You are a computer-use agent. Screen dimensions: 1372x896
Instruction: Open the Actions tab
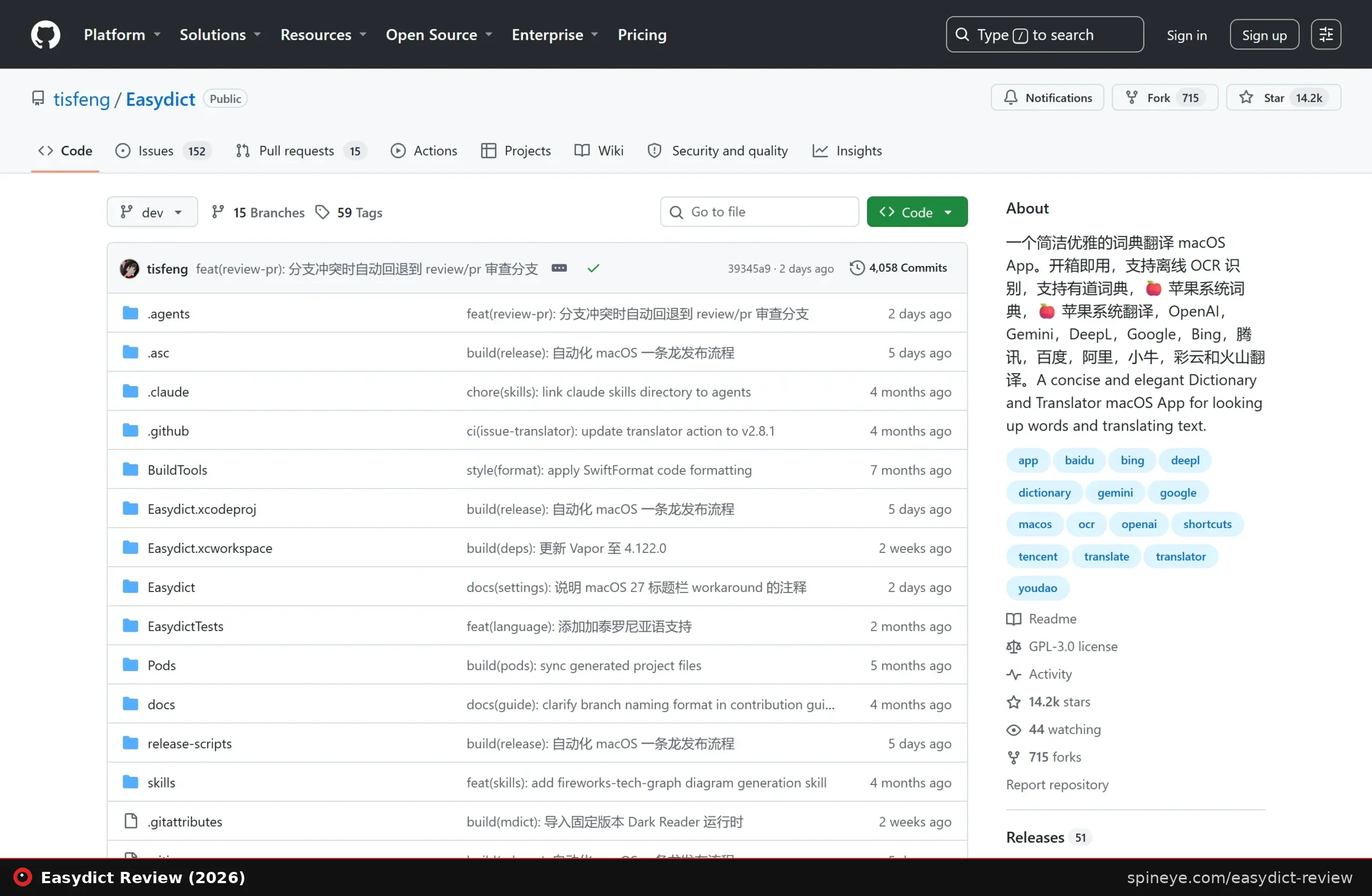pyautogui.click(x=424, y=151)
